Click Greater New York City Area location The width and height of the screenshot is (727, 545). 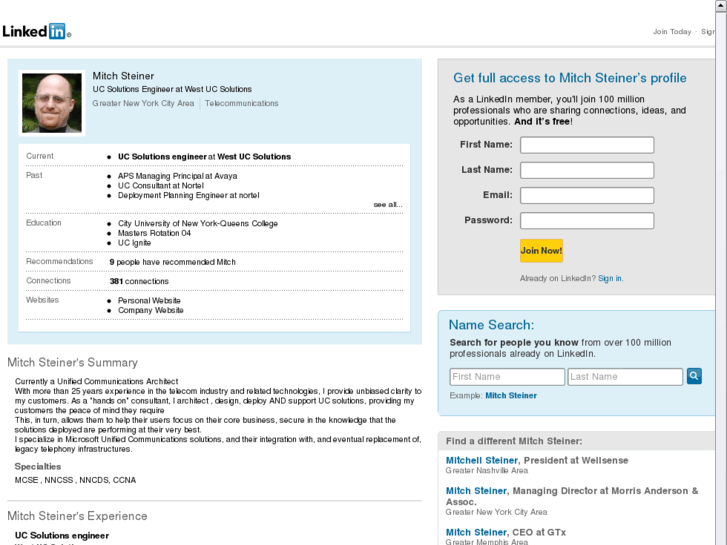click(143, 103)
